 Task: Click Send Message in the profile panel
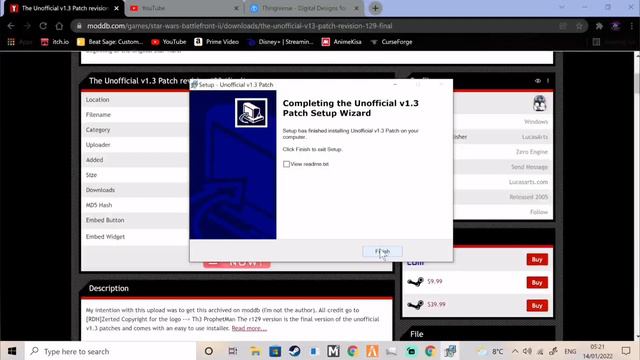pos(529,167)
